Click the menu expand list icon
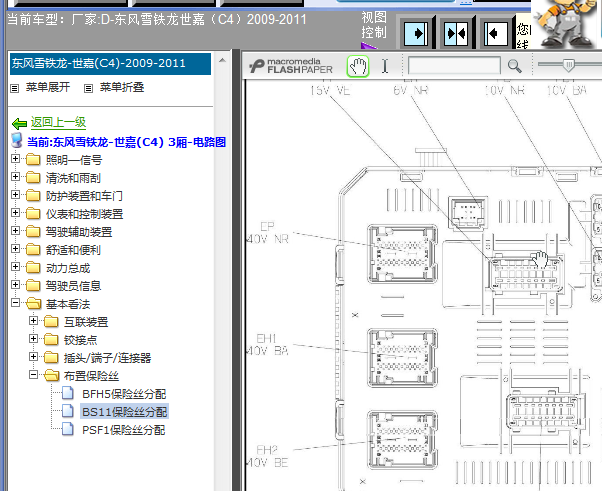Viewport: 602px width, 491px height. click(15, 89)
